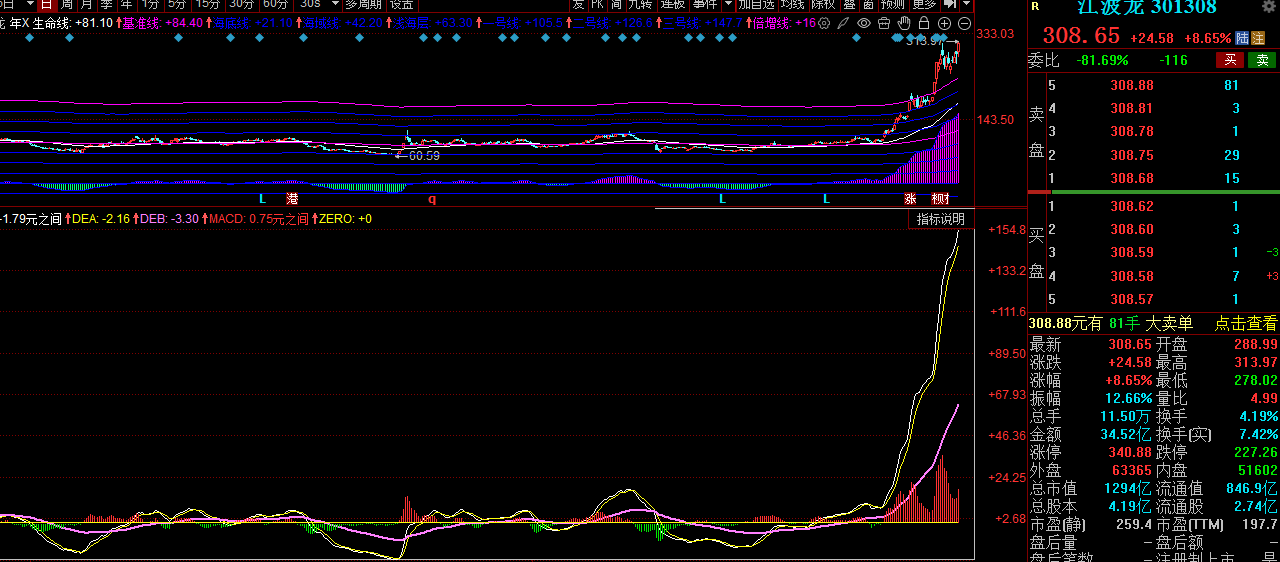The height and width of the screenshot is (562, 1280).
Task: Click the hand pan tool icon
Action: [x=905, y=22]
